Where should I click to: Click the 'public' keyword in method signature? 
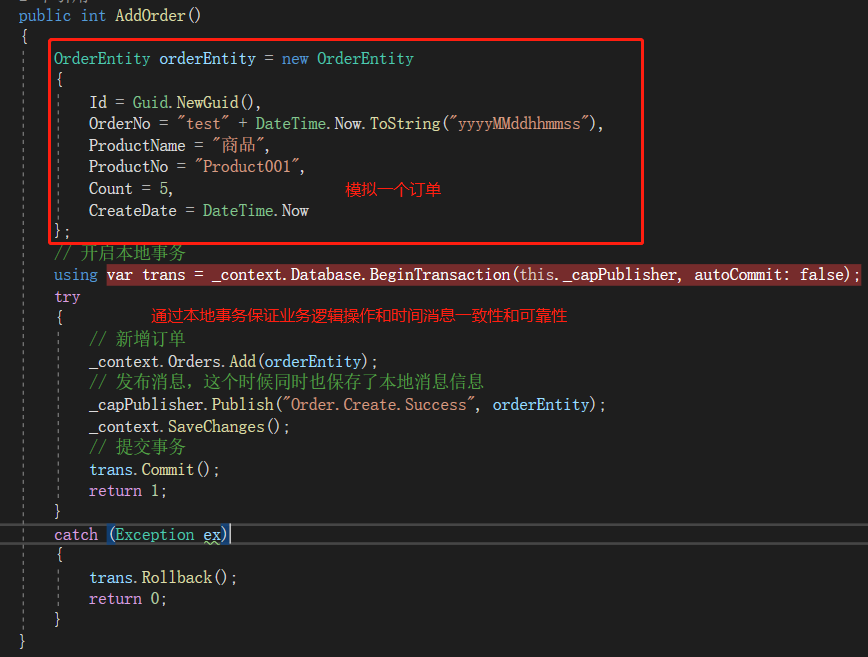click(45, 15)
